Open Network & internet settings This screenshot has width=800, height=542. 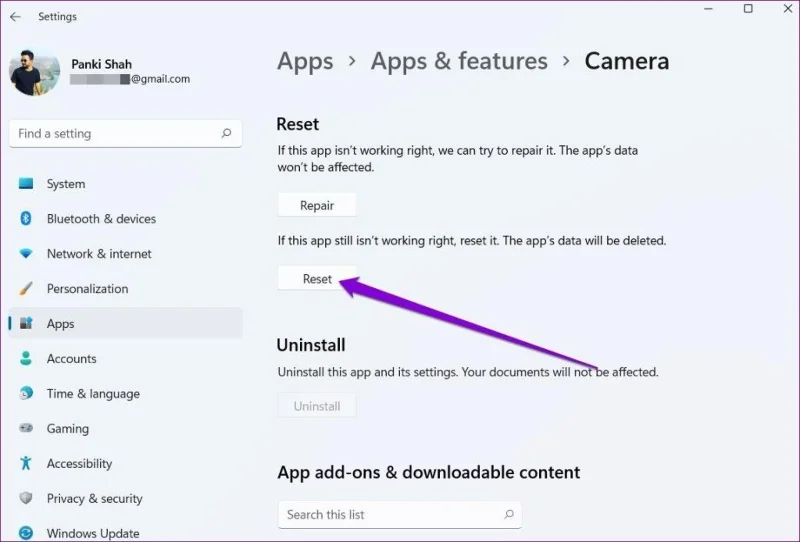pyautogui.click(x=126, y=254)
